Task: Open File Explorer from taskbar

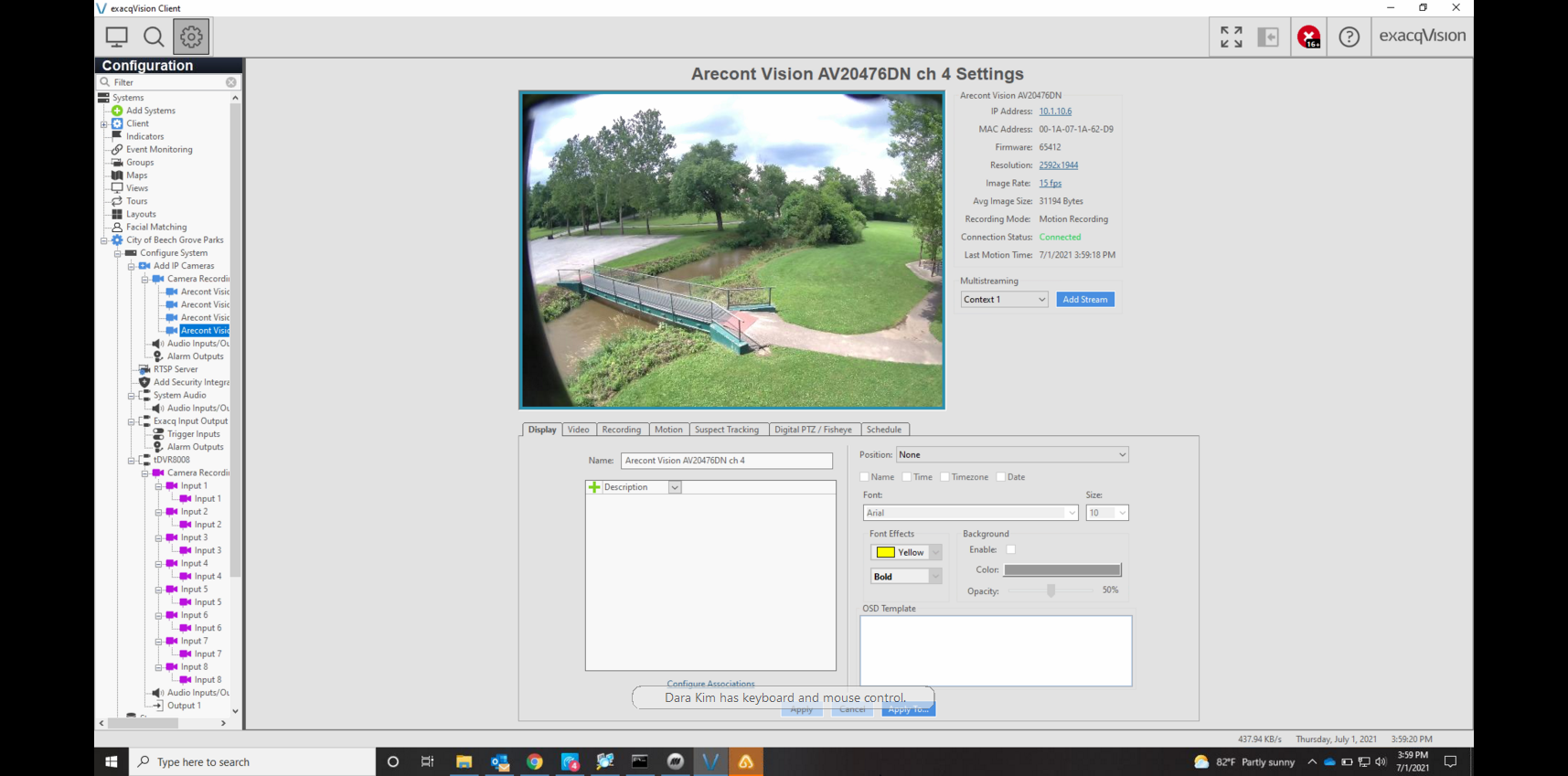Action: [464, 761]
